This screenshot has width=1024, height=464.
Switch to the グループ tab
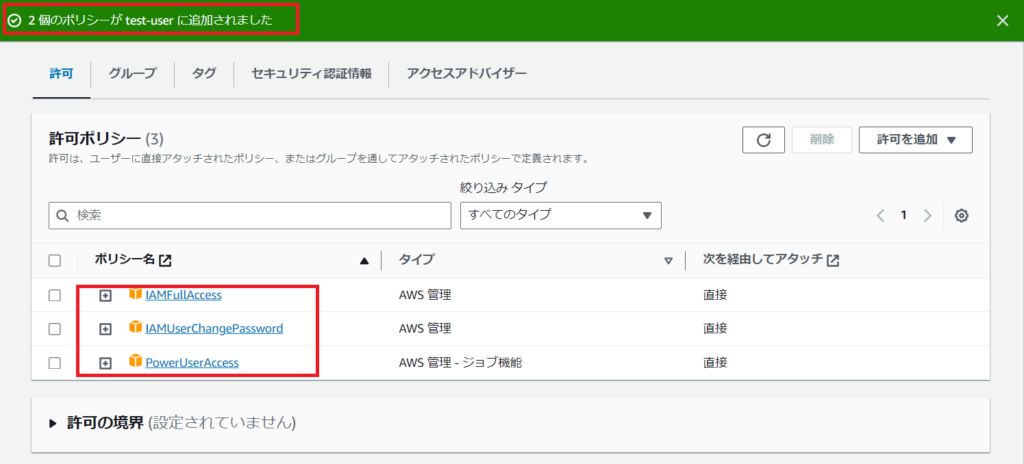(x=132, y=74)
